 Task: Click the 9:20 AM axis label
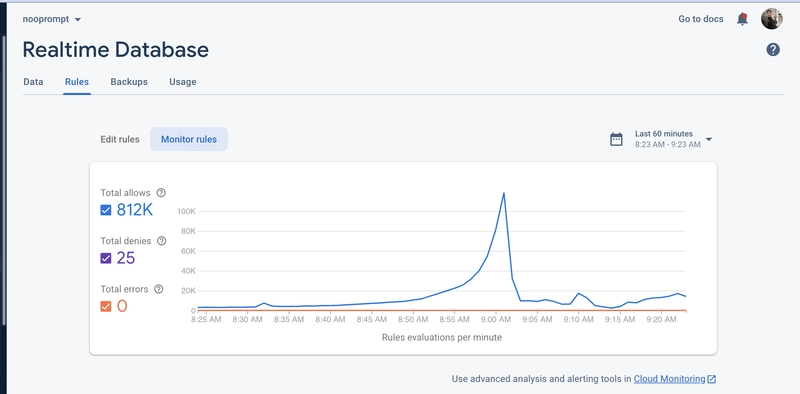coord(661,319)
